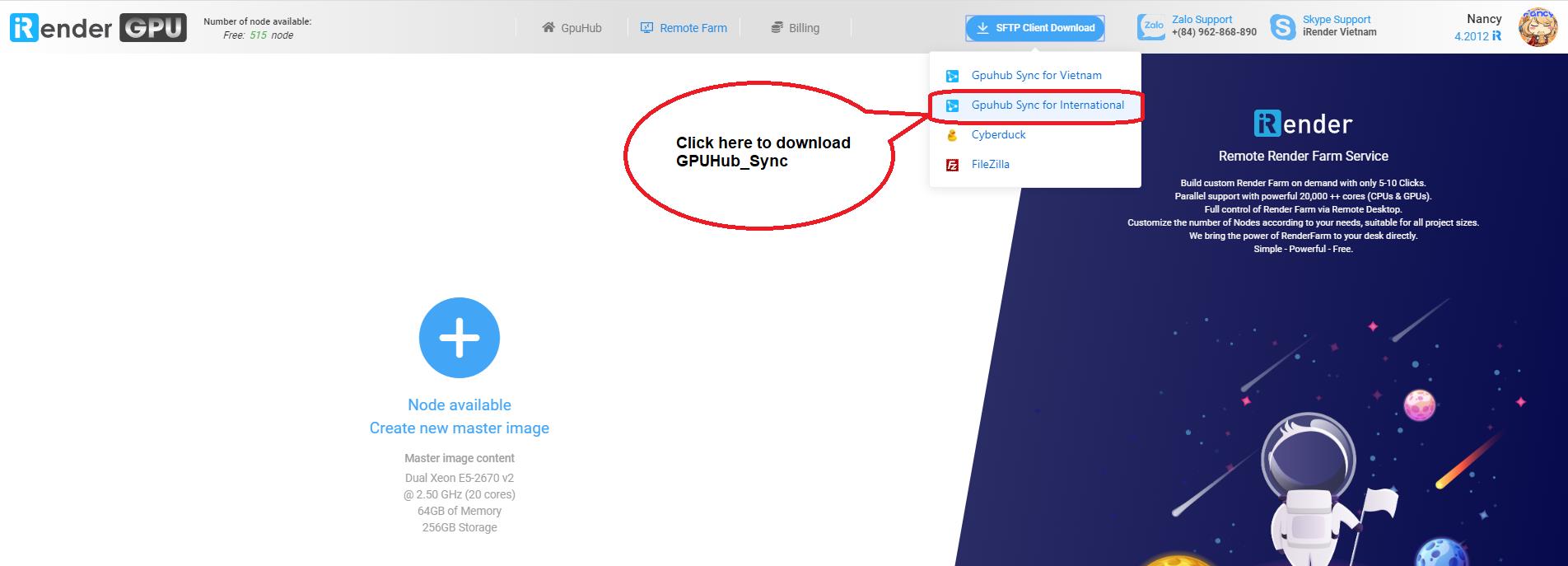Click the Billing coins icon
This screenshot has height=566, width=1568.
(x=777, y=27)
